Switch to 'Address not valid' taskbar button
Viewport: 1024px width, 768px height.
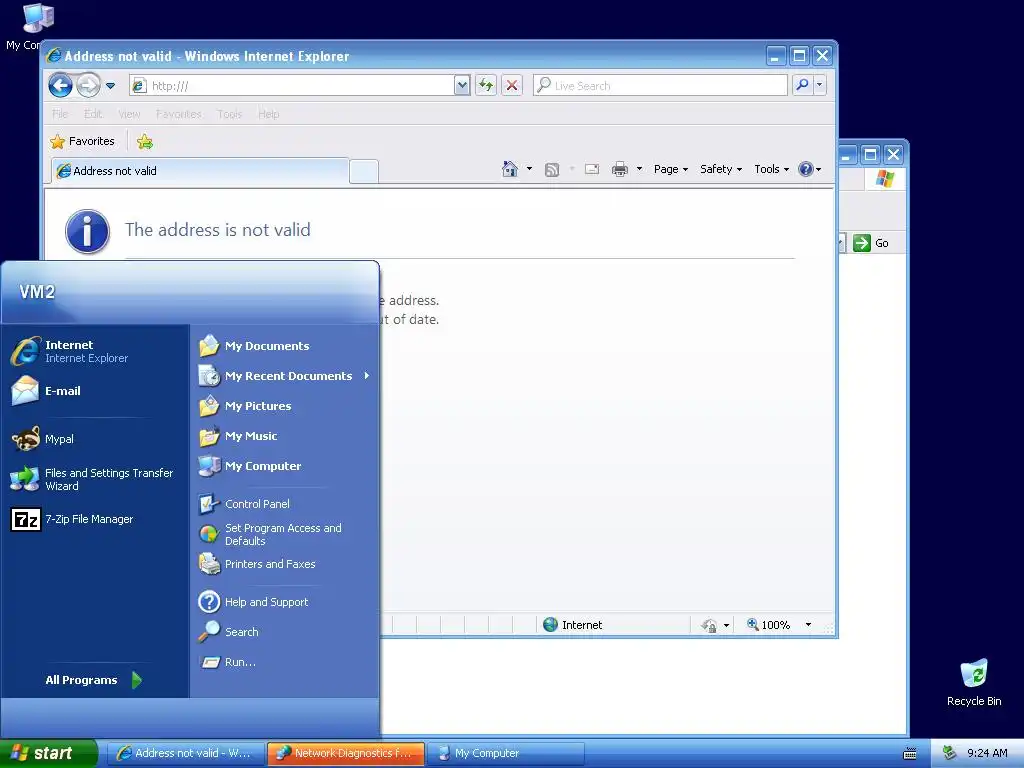coord(185,753)
